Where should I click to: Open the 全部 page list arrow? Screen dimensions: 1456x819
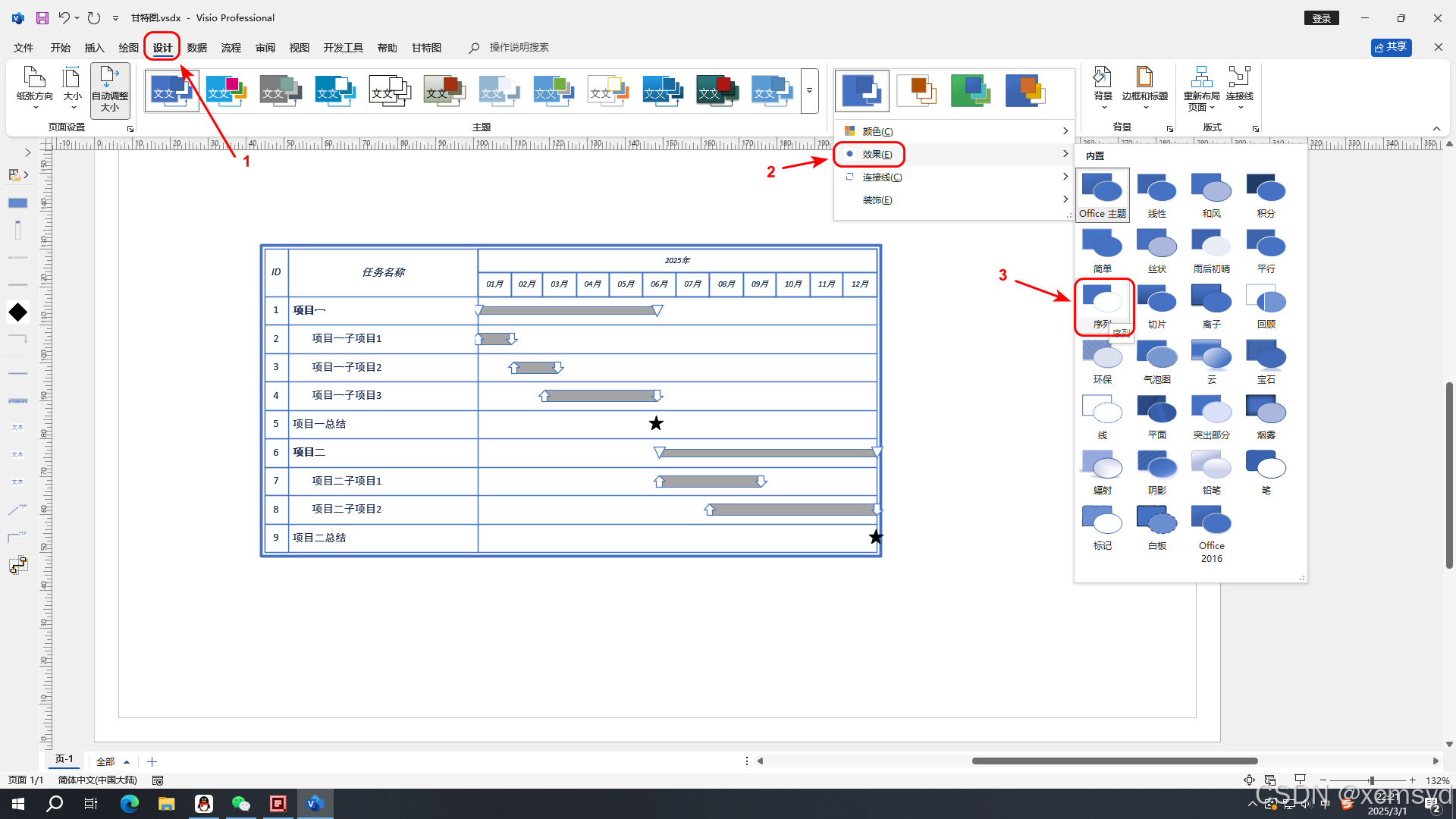(127, 761)
